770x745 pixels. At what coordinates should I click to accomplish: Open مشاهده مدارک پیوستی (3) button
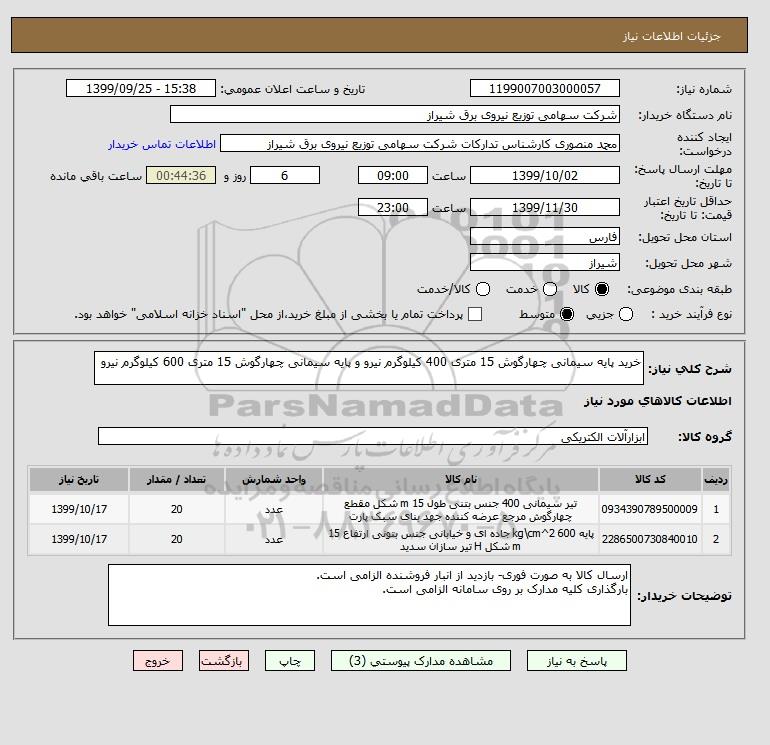point(421,661)
